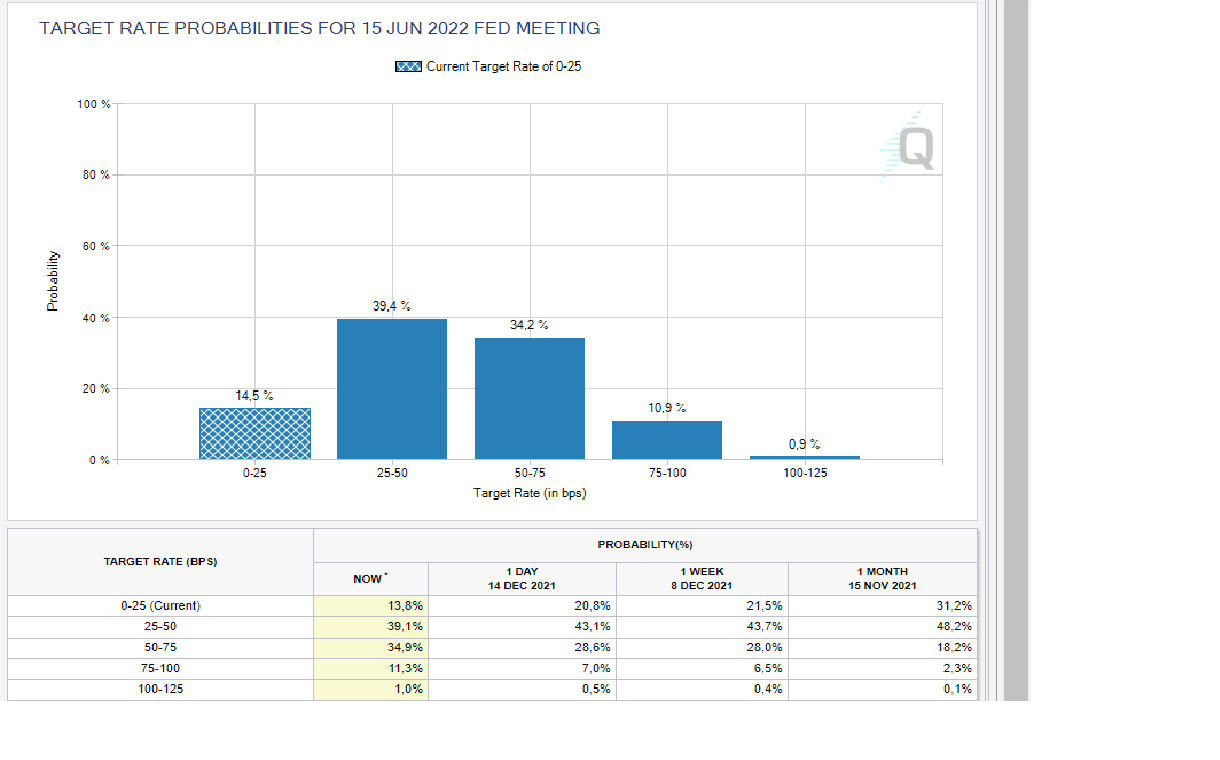
Task: Click the TARGET RATE (BPS) table header
Action: point(161,562)
